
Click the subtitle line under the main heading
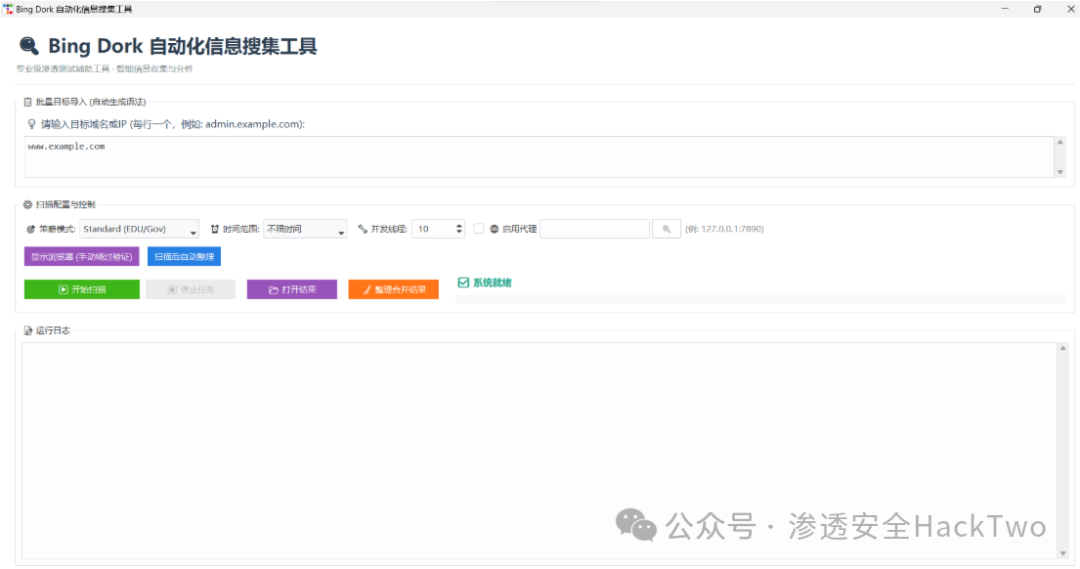(x=105, y=69)
